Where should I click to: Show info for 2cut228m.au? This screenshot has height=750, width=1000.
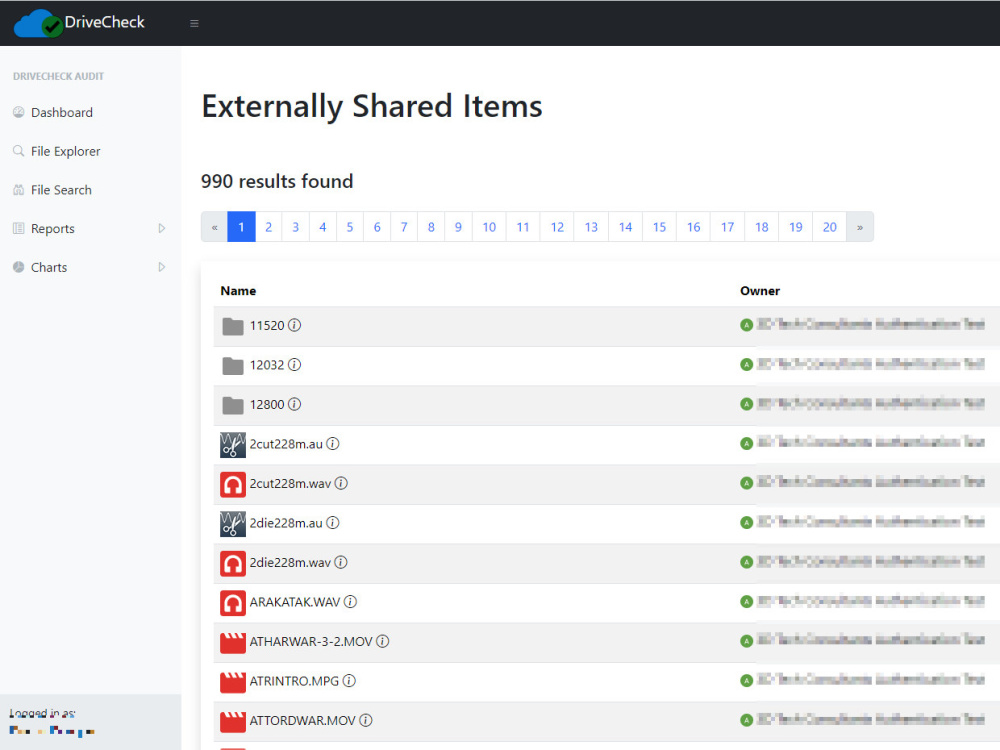coord(333,444)
